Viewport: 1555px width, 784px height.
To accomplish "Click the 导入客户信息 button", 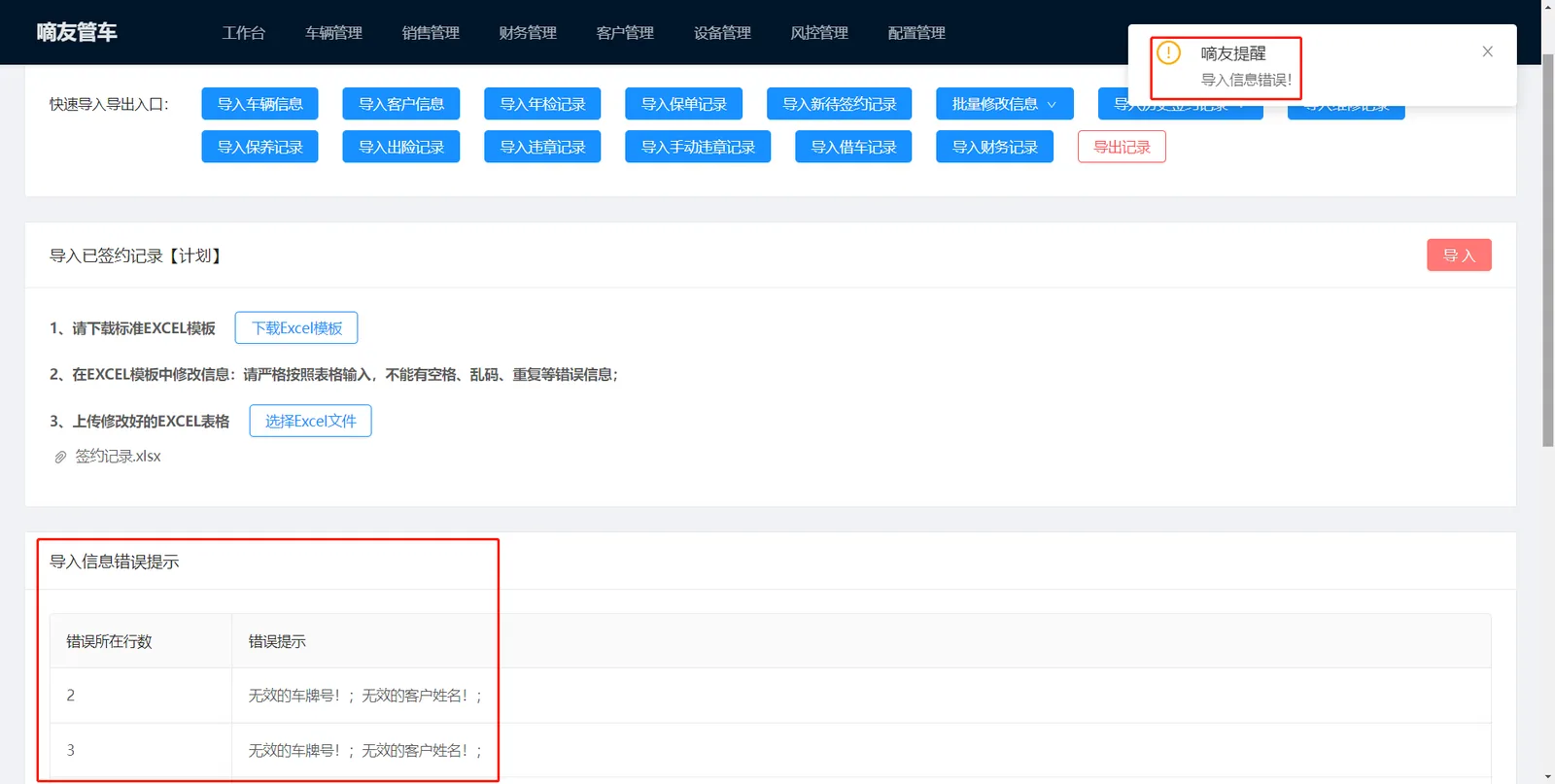I will coord(400,104).
